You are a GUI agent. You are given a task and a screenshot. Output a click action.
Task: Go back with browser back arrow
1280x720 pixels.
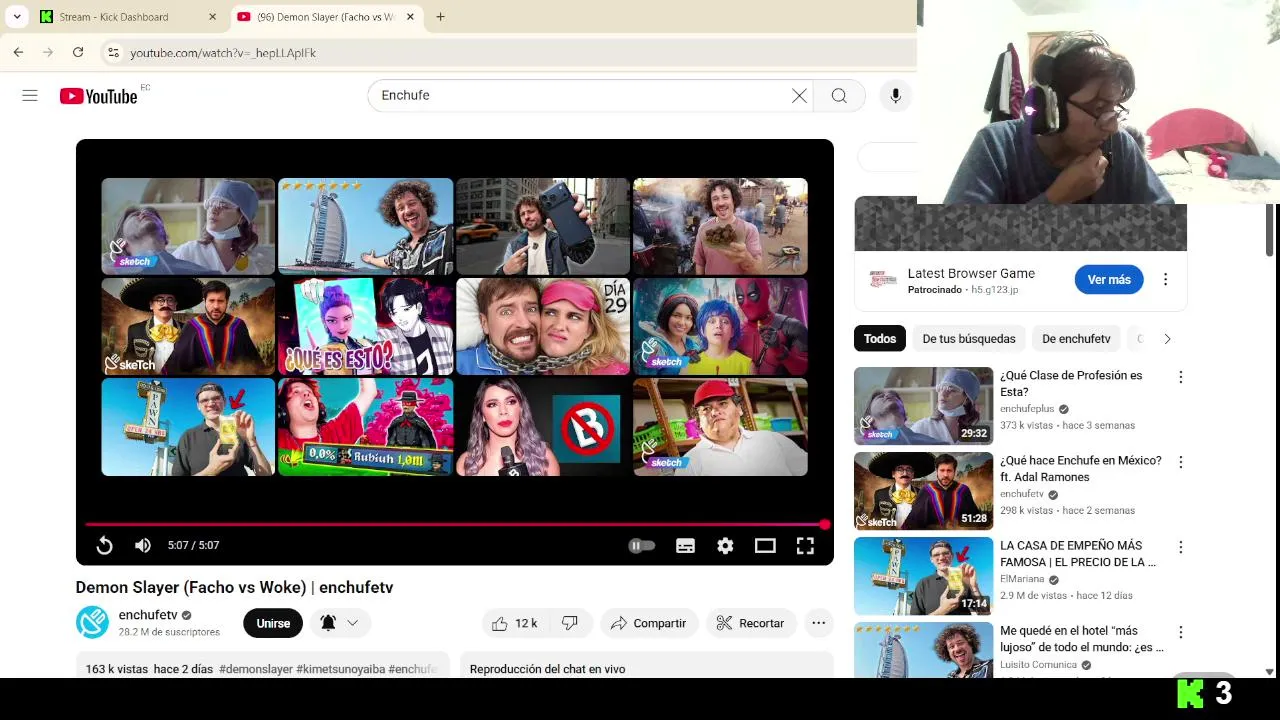pyautogui.click(x=18, y=52)
